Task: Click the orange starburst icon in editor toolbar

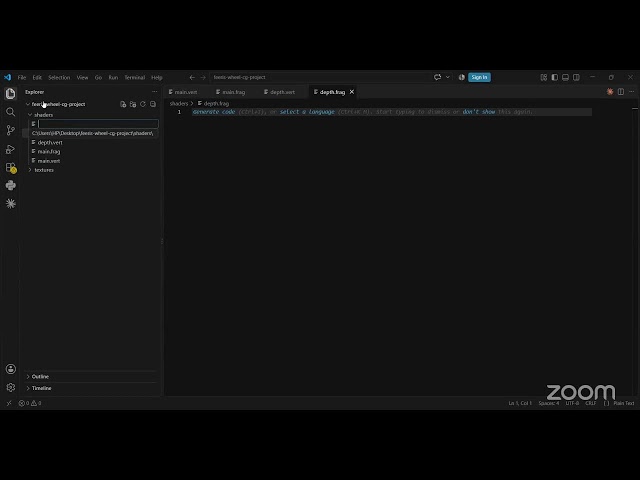Action: pos(610,92)
